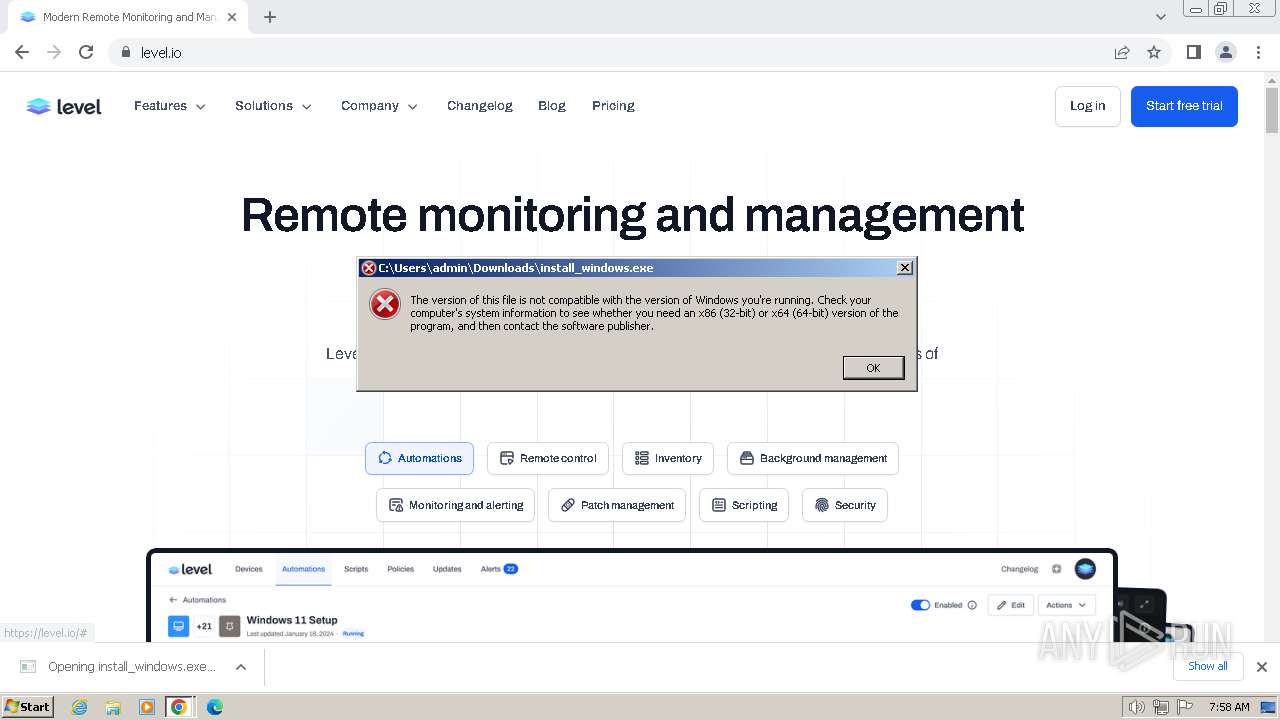The image size is (1280, 720).
Task: Bookmark page with star icon
Action: 1154,52
